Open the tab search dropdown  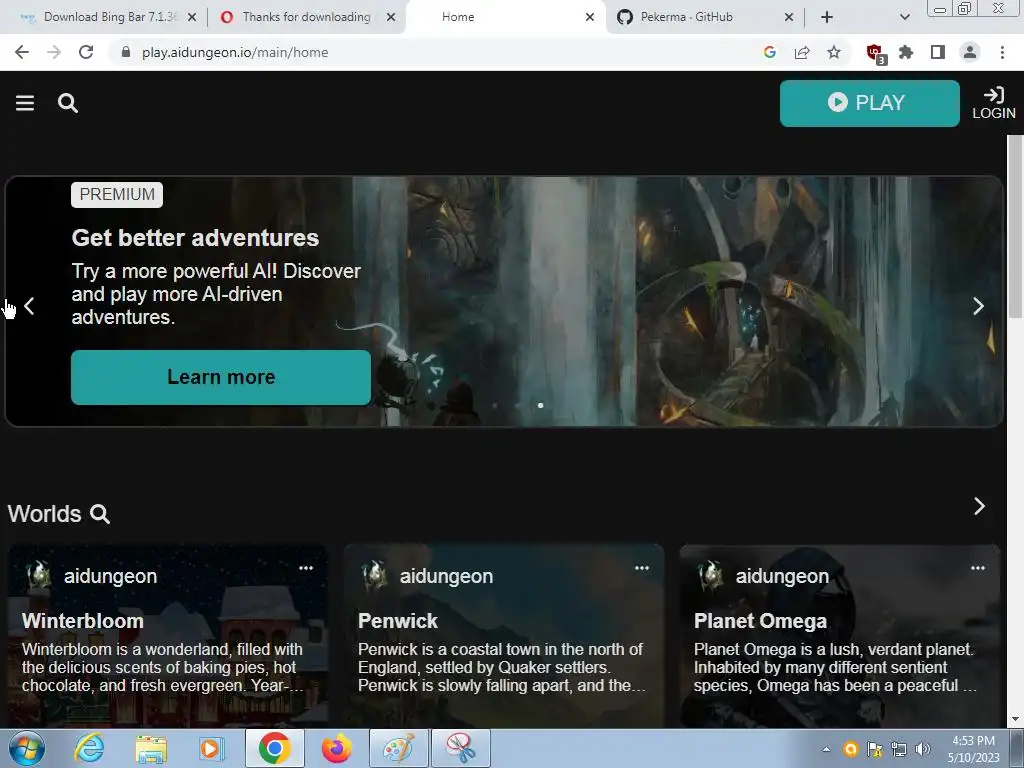click(x=904, y=18)
